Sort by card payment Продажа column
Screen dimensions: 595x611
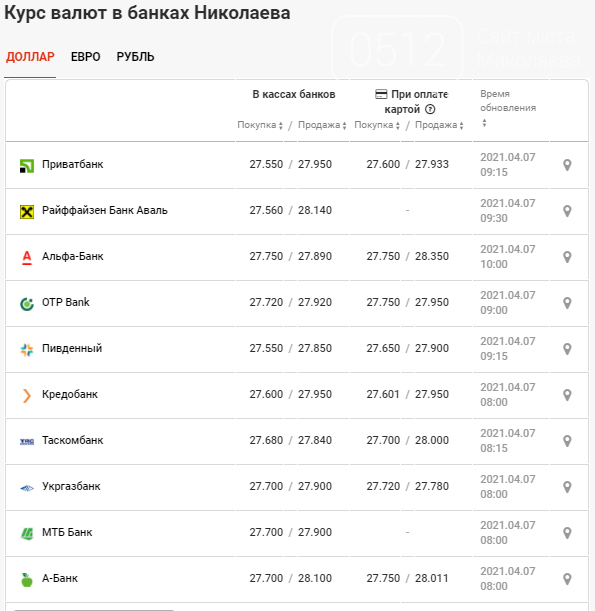click(439, 125)
